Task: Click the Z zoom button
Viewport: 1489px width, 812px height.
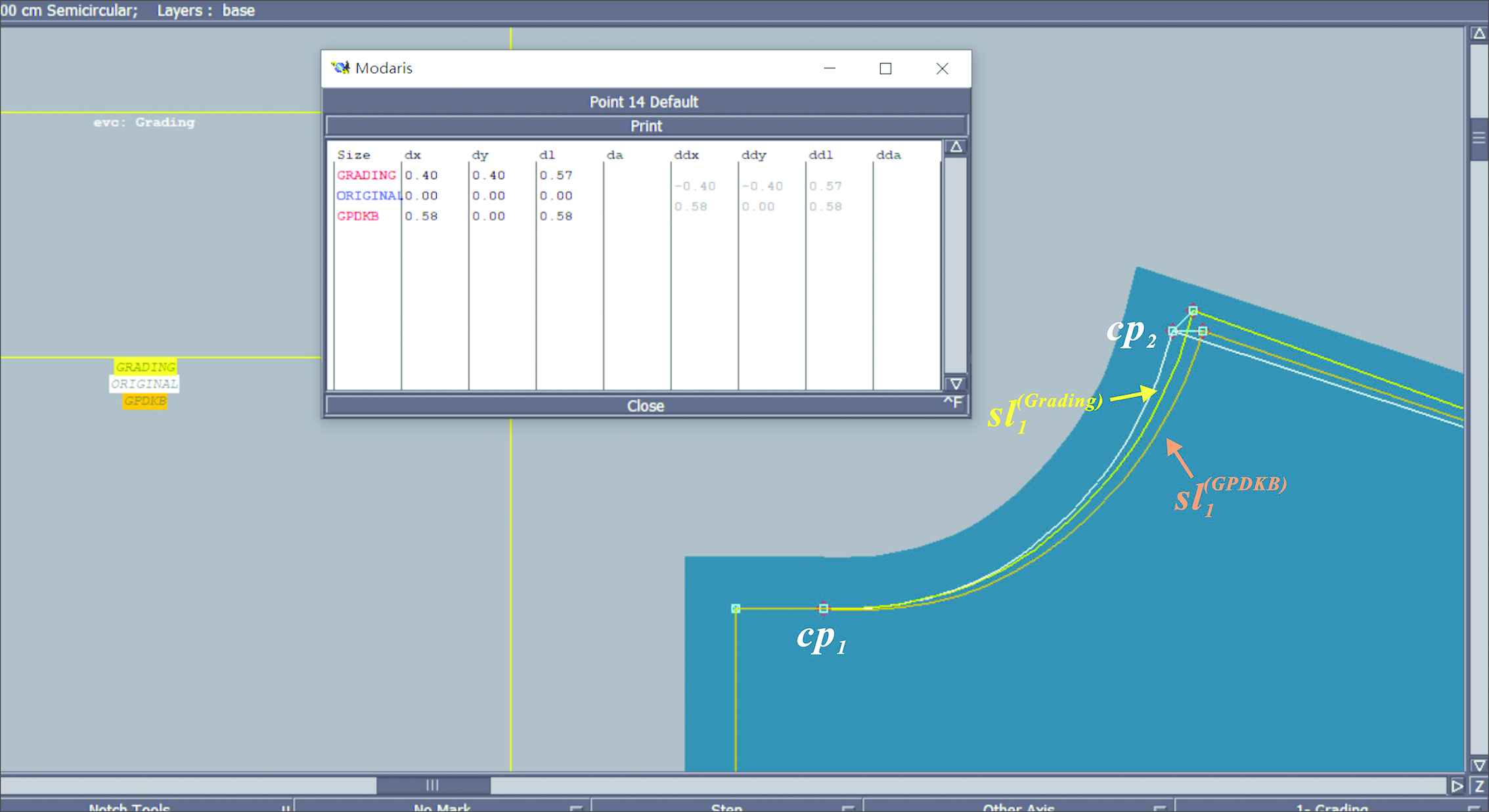Action: (x=1480, y=786)
